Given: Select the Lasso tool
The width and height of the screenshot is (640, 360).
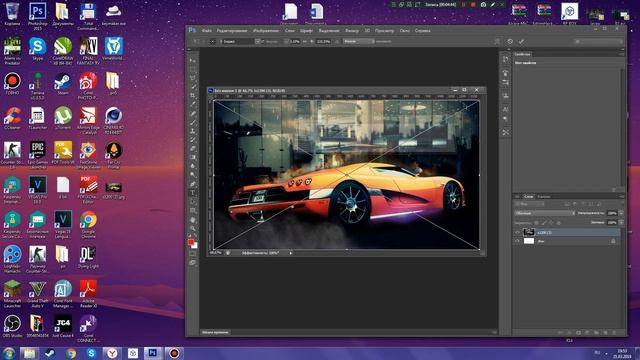Looking at the screenshot, I should 193,78.
